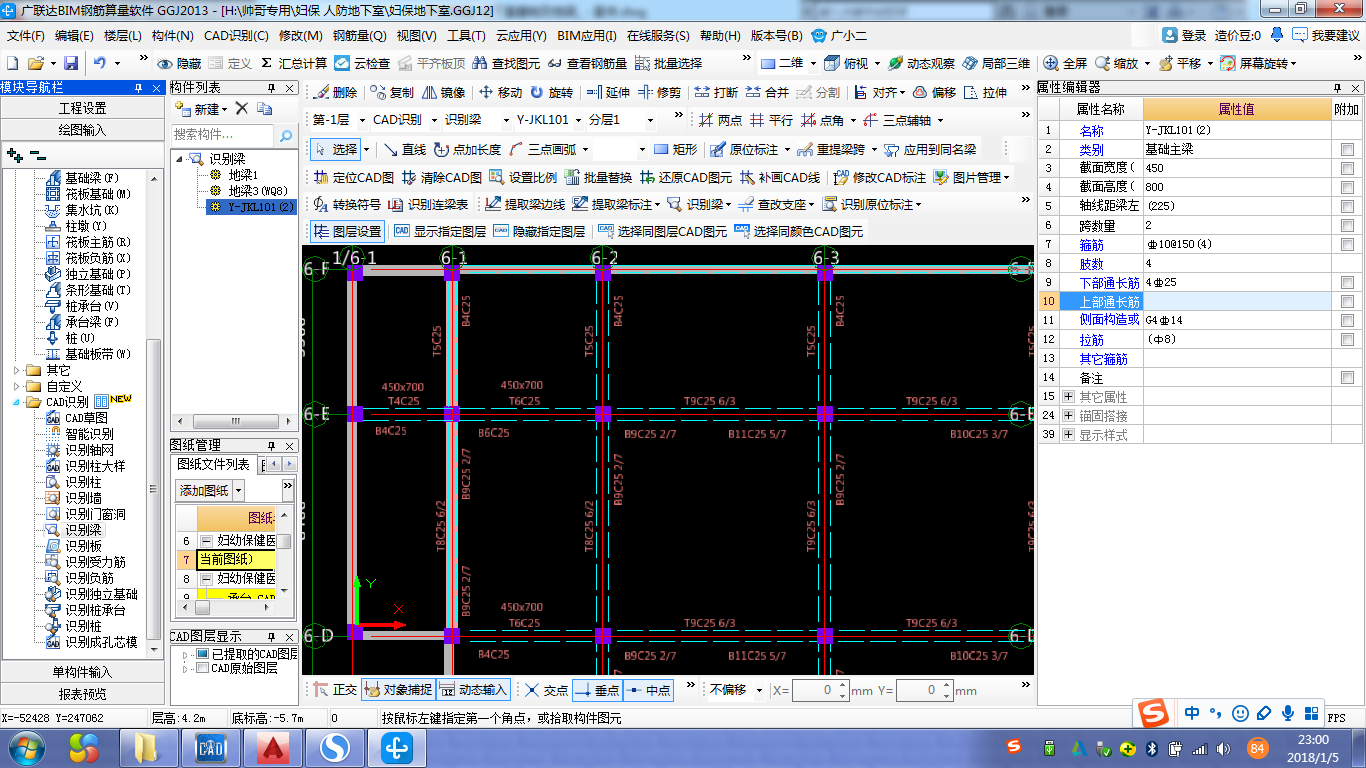Image resolution: width=1366 pixels, height=768 pixels.
Task: Open the 钢筋量(Q) menu
Action: [x=359, y=35]
